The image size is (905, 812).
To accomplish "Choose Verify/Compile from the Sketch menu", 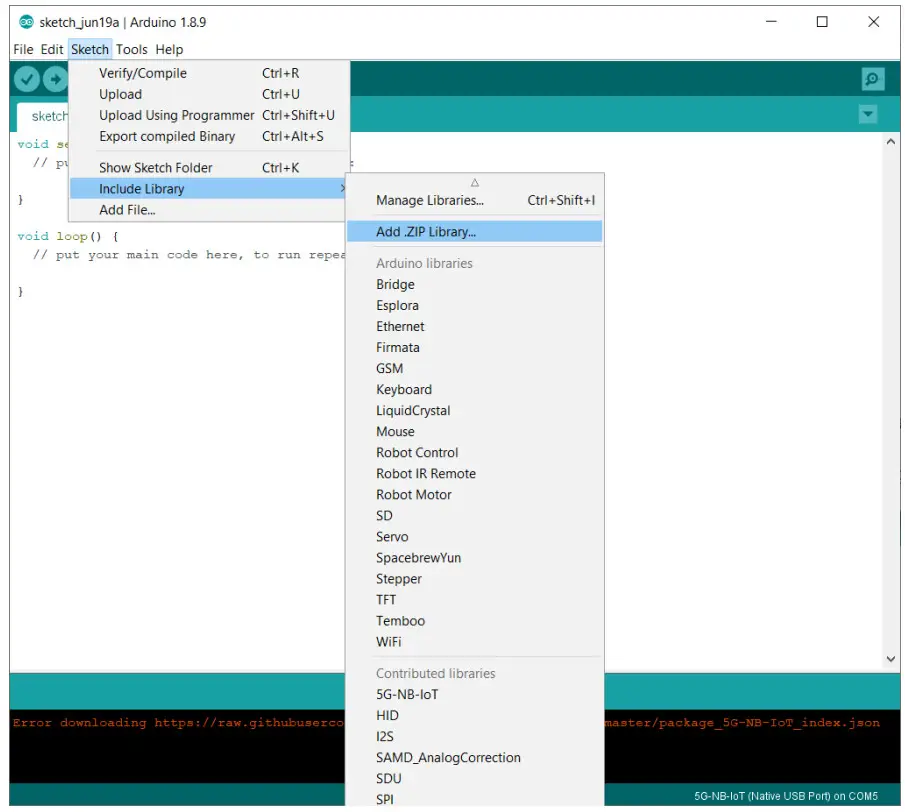I will [145, 72].
